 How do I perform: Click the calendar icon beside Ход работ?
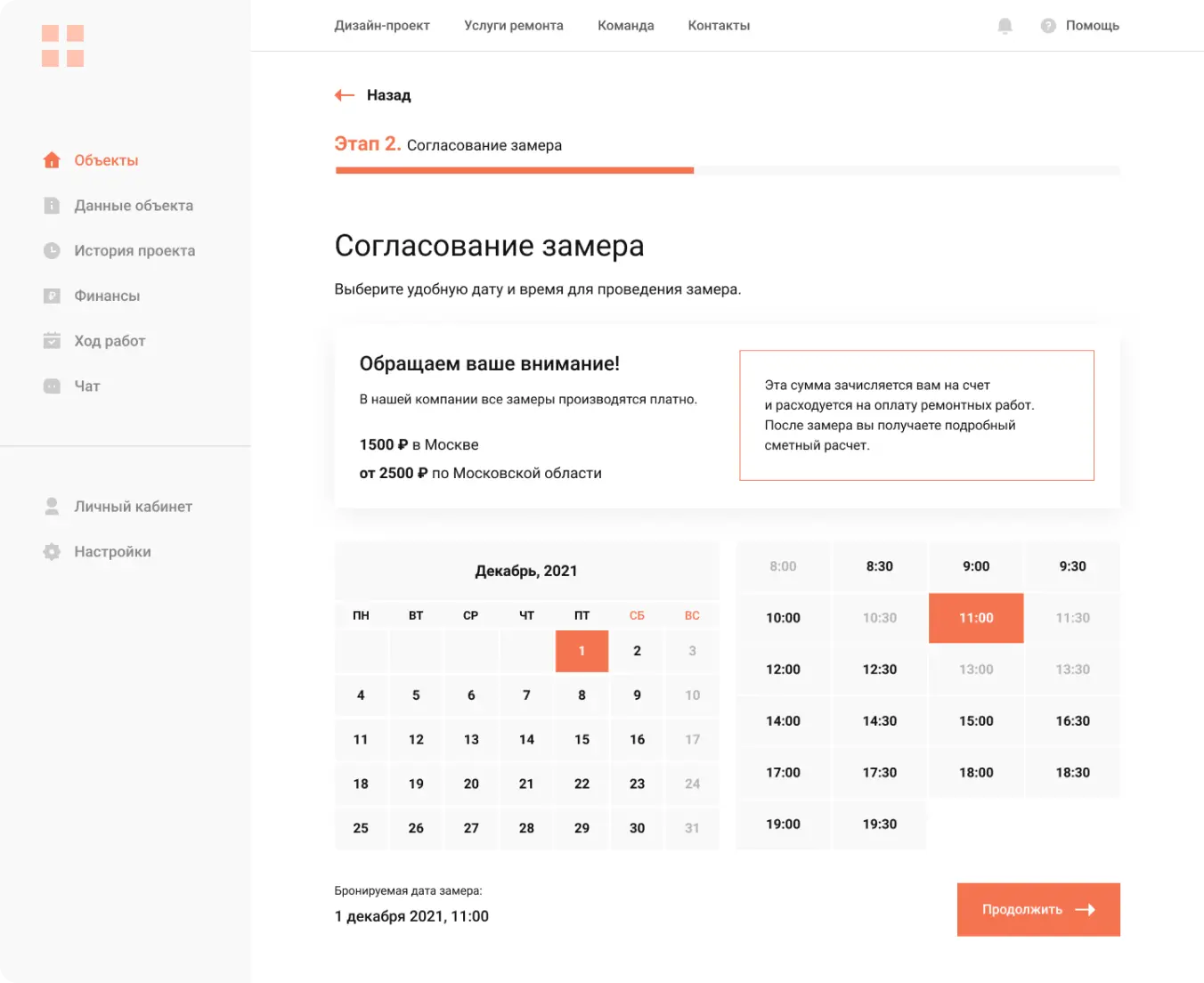tap(52, 341)
